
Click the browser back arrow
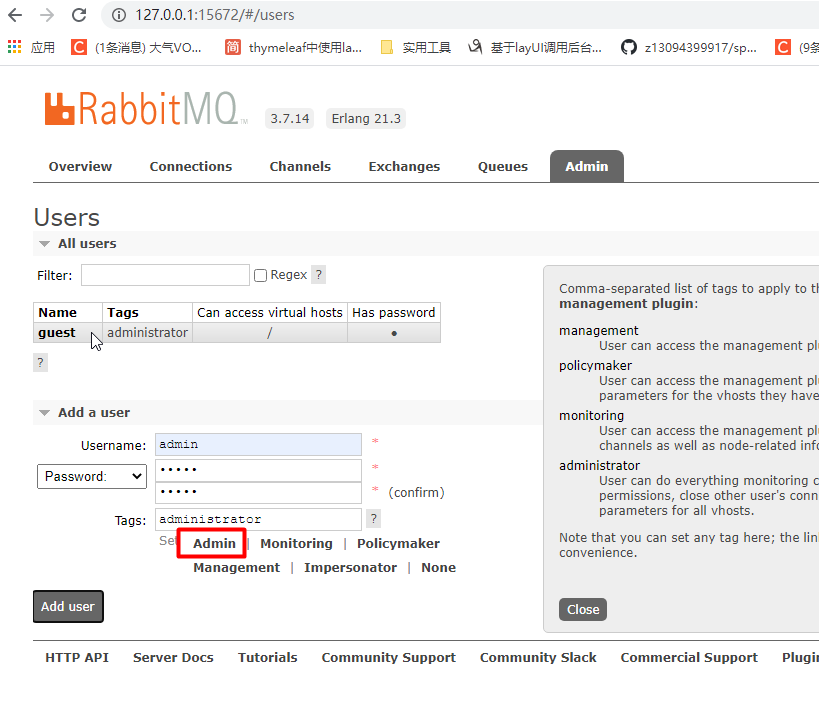[15, 15]
